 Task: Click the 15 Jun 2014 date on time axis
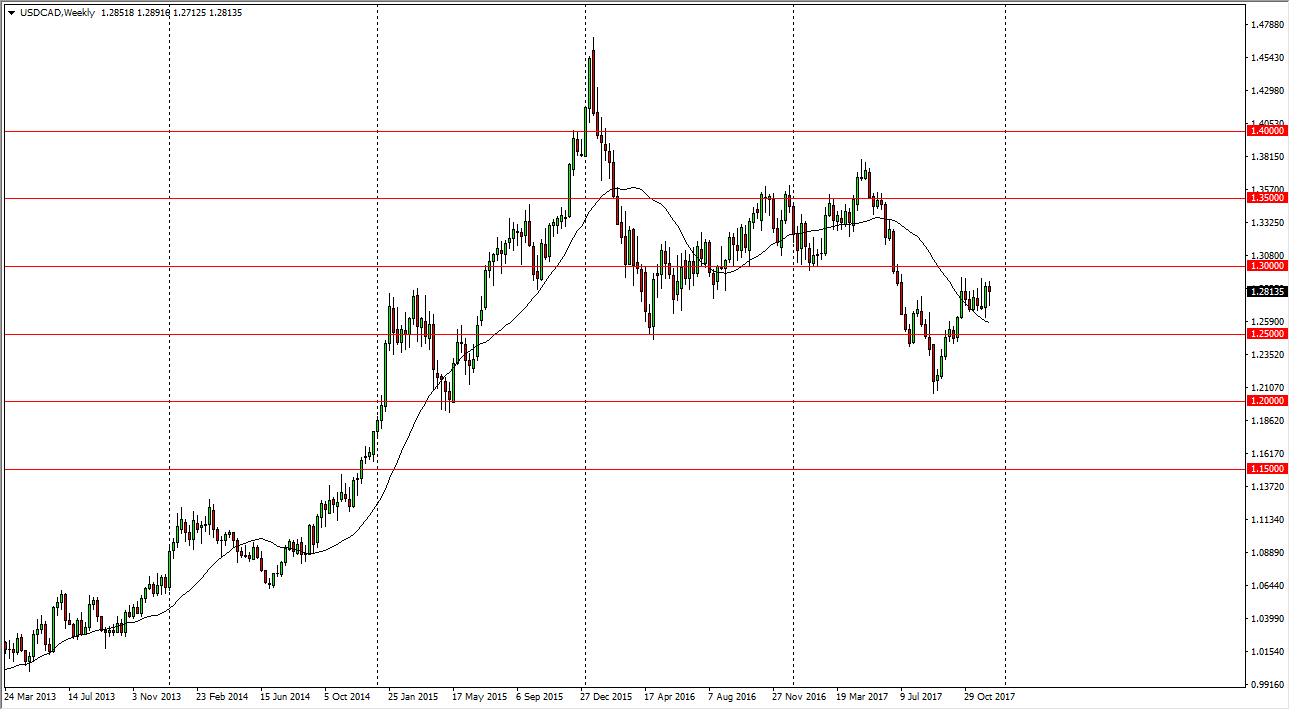(x=287, y=696)
